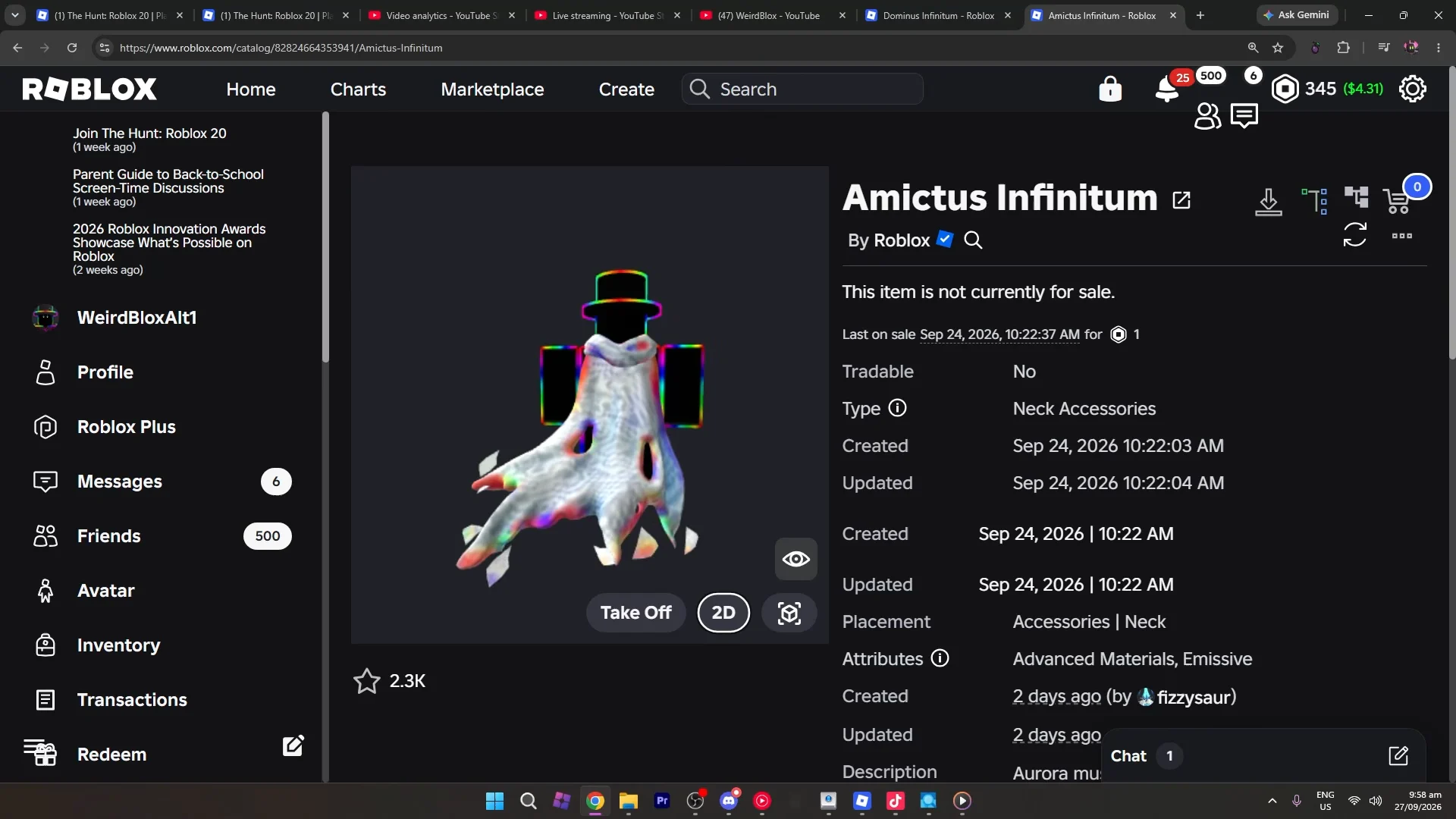Screen dimensions: 1456x819
Task: Open the shopping bag icon in header
Action: coord(1110,89)
